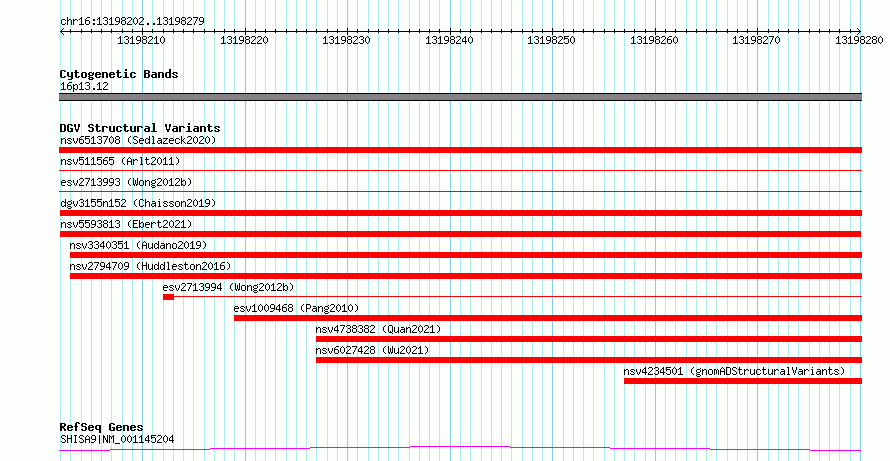Select the red bar for nsv6513708

coord(460,150)
